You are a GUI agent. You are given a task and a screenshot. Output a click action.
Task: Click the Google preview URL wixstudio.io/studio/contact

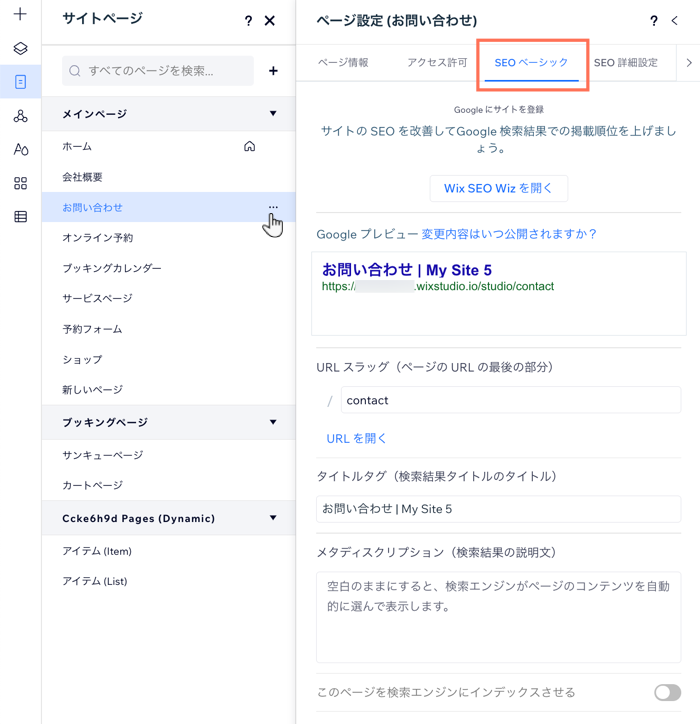(438, 286)
